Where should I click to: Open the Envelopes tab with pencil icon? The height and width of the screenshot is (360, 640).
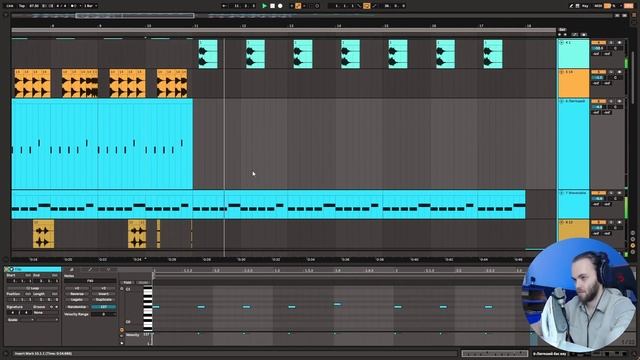pyautogui.click(x=90, y=269)
